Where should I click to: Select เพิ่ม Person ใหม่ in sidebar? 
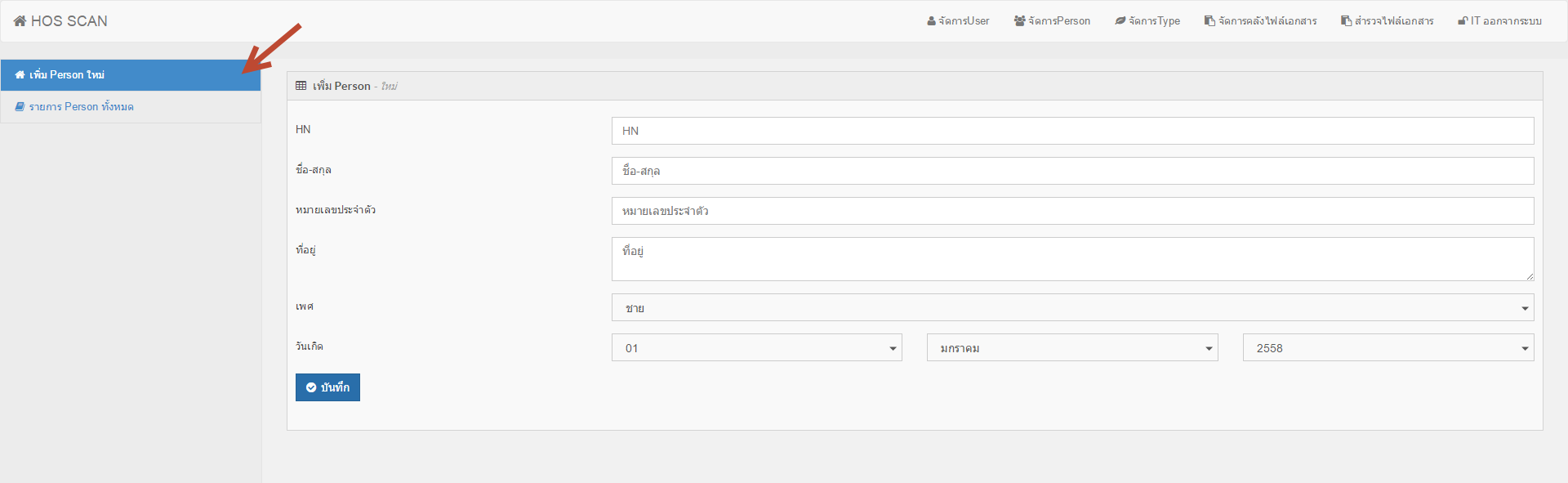tap(67, 75)
